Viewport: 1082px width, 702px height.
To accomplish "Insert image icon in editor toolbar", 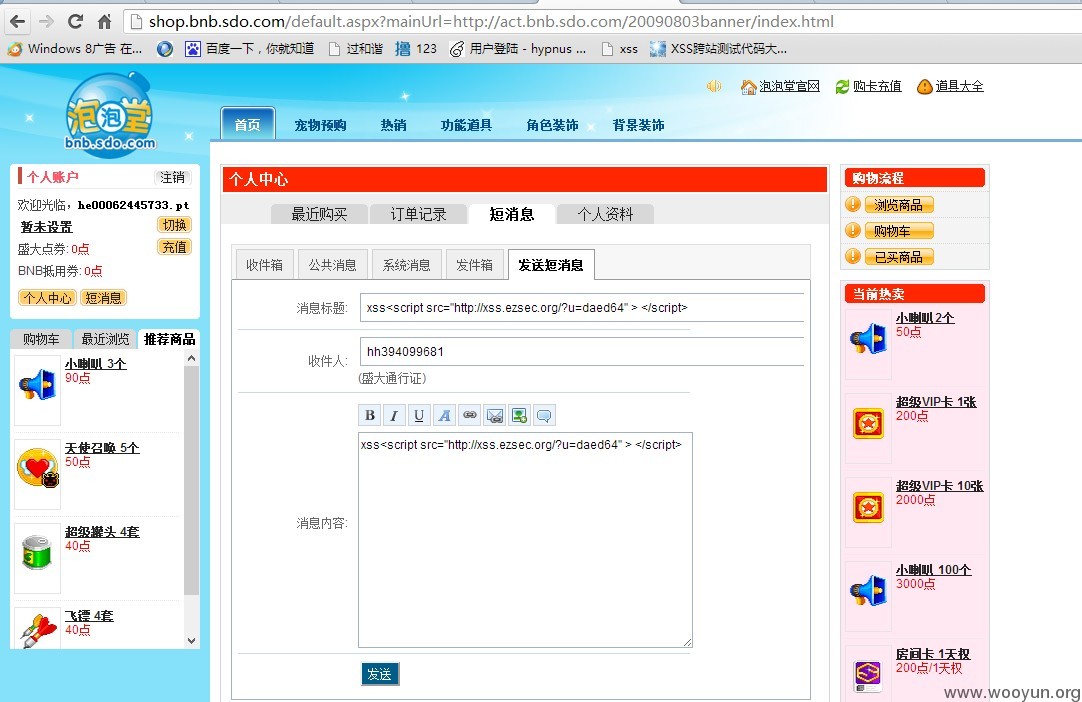I will (519, 416).
